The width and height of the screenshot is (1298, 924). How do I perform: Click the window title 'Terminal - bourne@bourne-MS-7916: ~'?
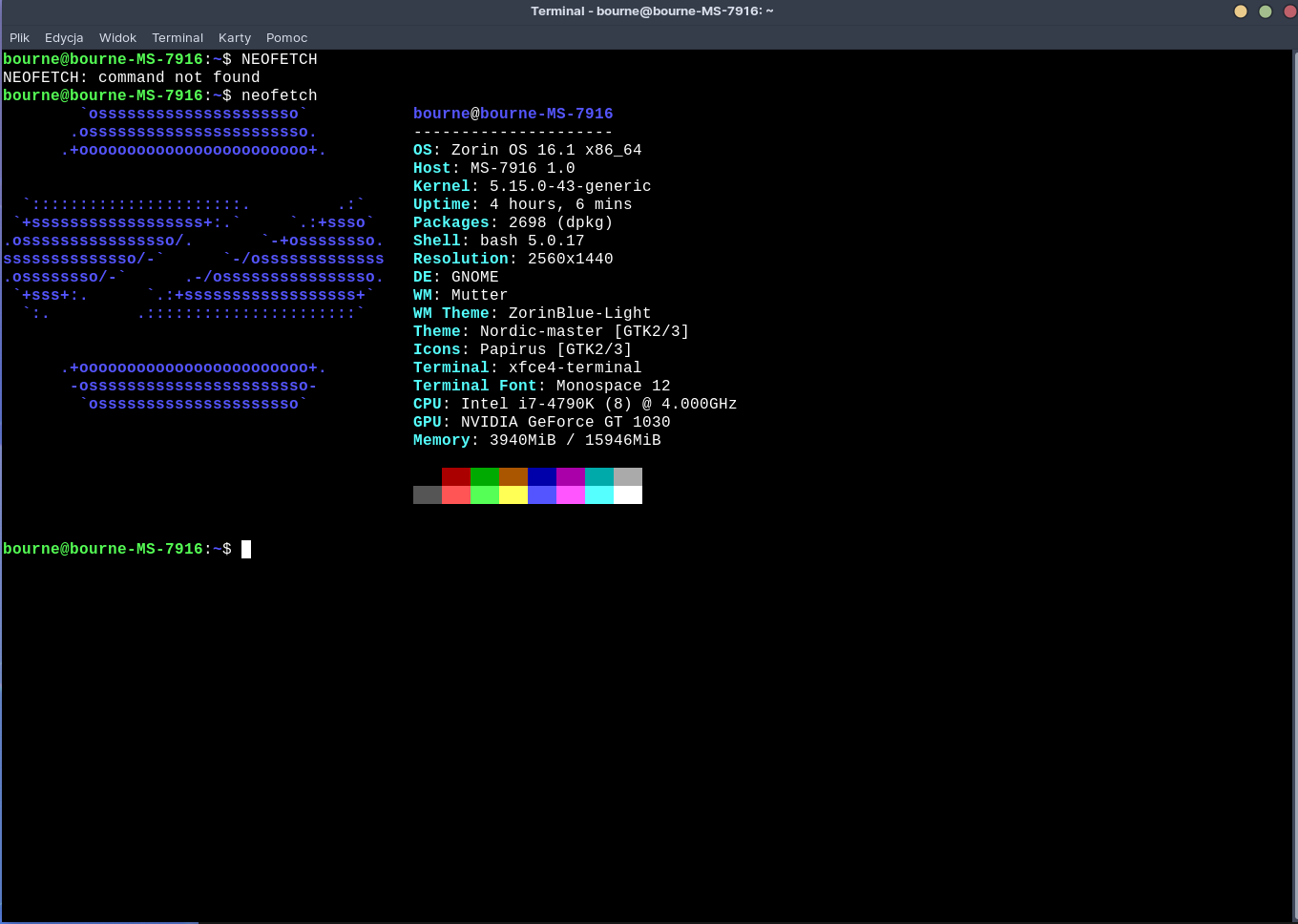point(652,11)
